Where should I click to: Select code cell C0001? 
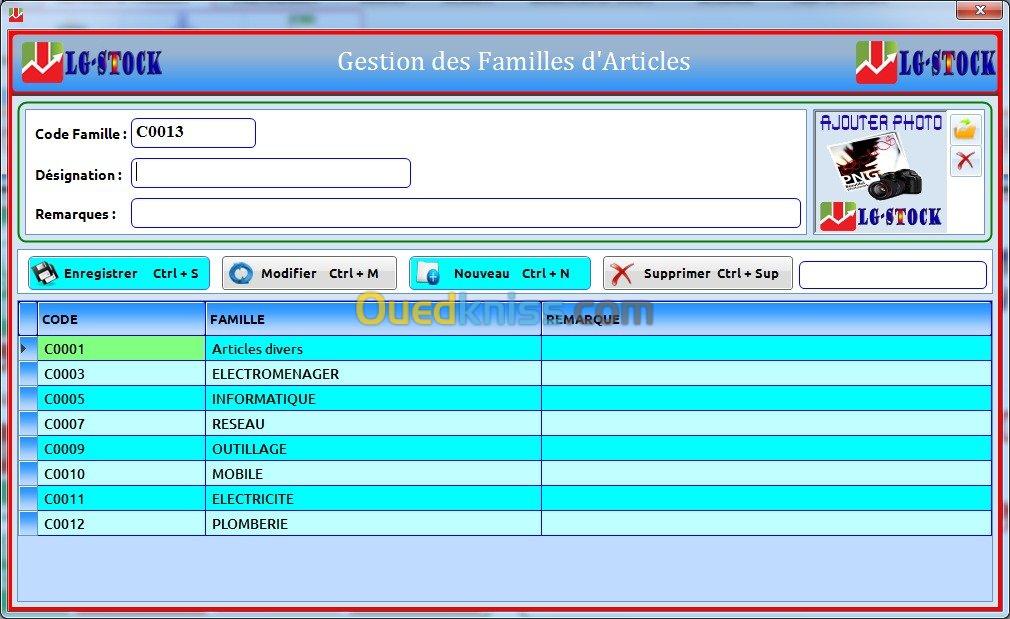pos(121,348)
